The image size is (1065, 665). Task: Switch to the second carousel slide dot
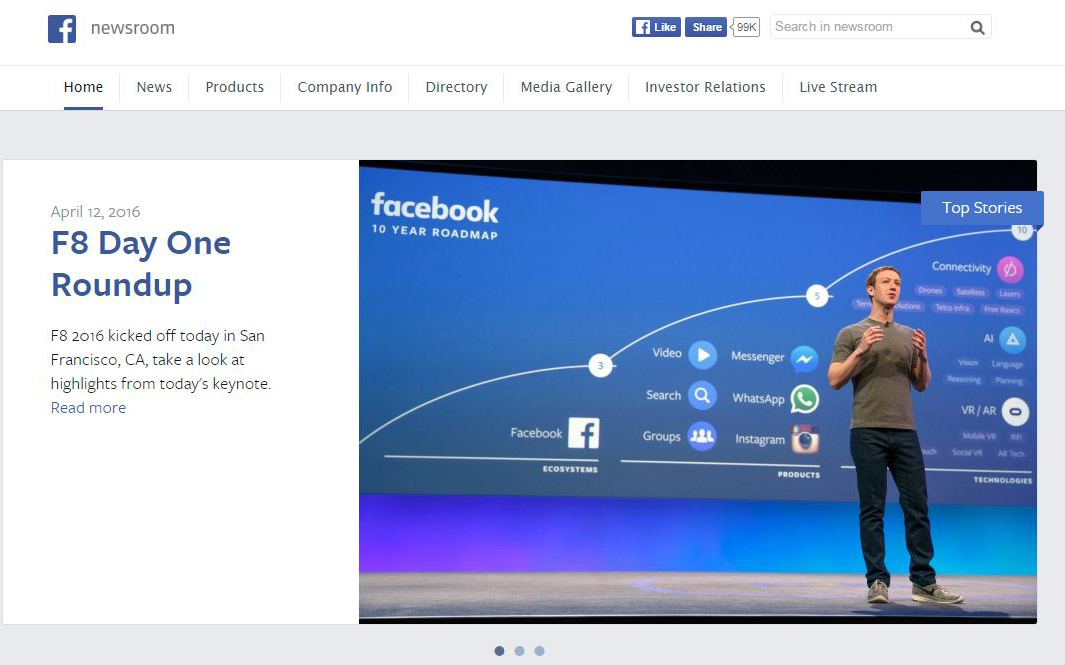click(x=520, y=651)
